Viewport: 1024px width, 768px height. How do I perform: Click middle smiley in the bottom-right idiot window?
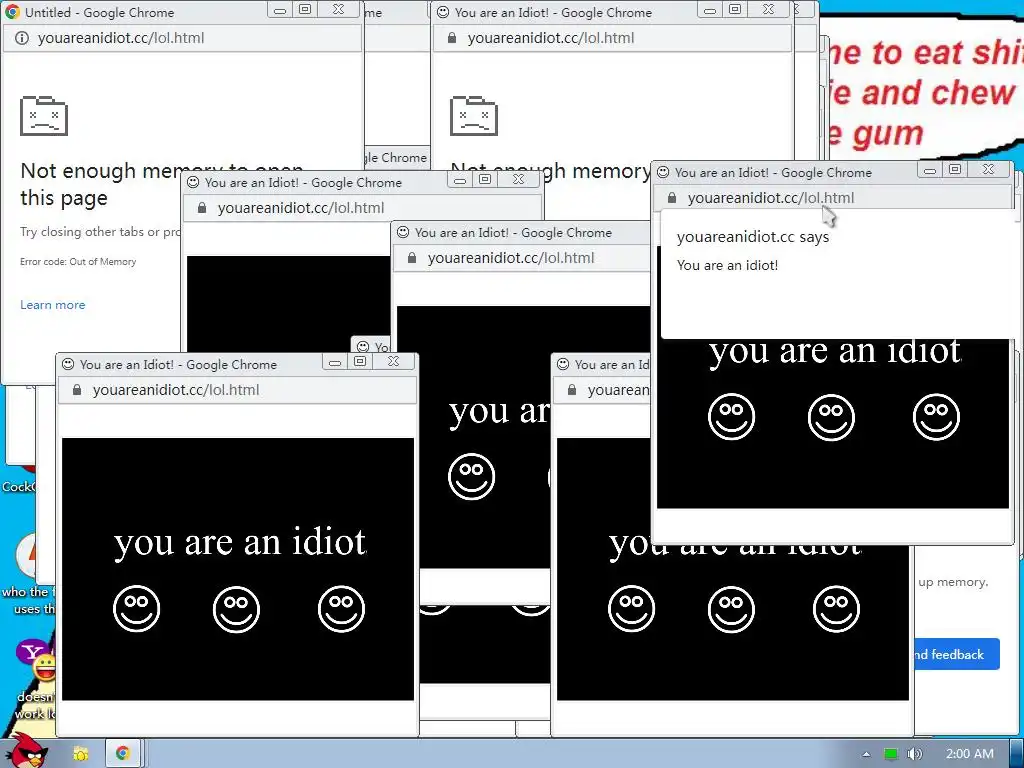tap(731, 609)
